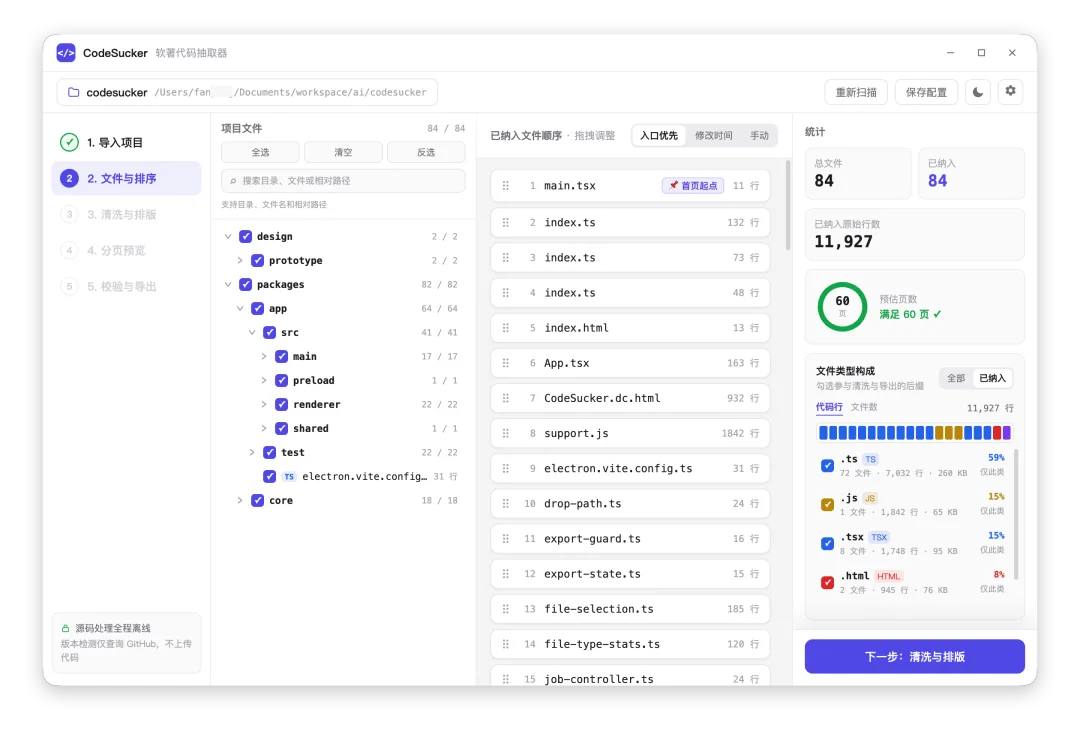
Task: Click drag handle of file-type-stats.ts row
Action: pos(506,644)
